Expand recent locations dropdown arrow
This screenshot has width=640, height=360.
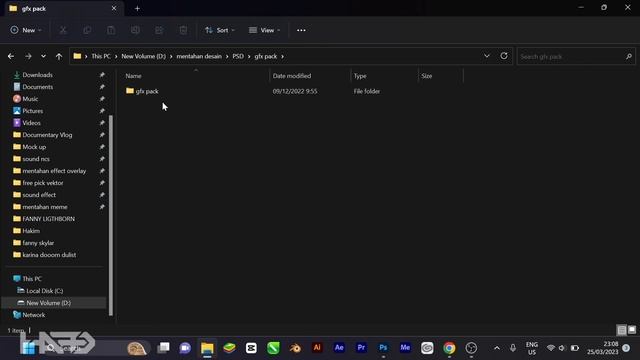click(x=43, y=56)
